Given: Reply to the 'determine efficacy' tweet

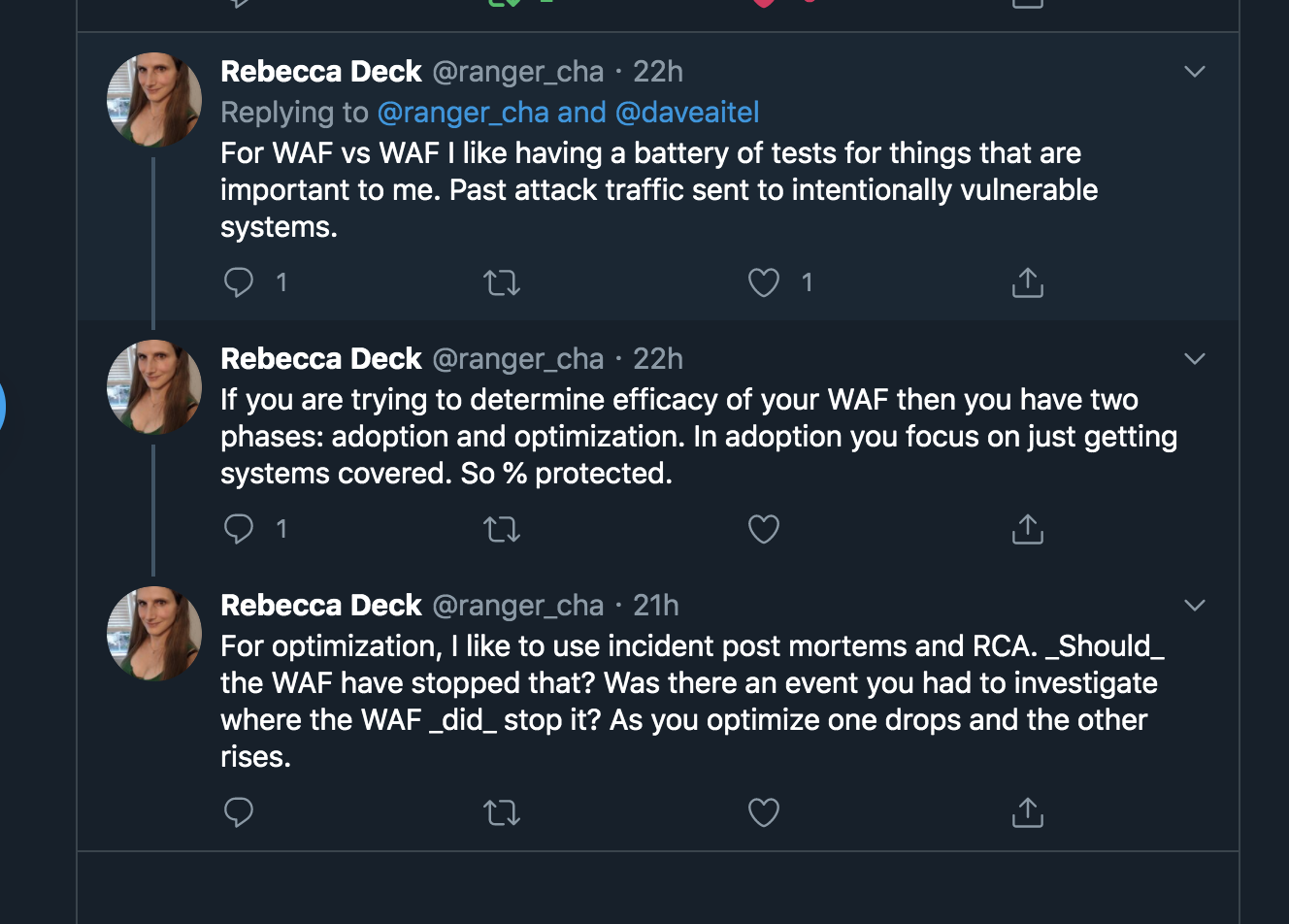Looking at the screenshot, I should (x=239, y=529).
